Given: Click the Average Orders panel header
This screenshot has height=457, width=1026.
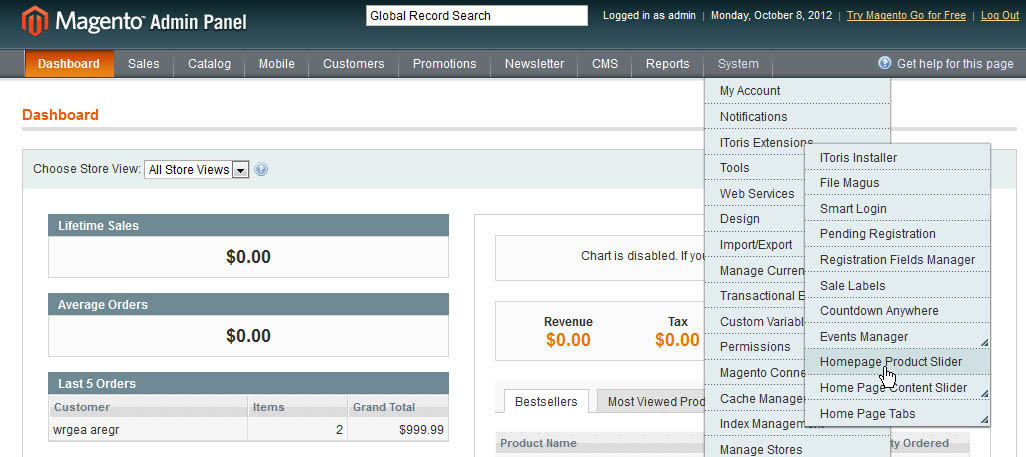Looking at the screenshot, I should pos(249,304).
